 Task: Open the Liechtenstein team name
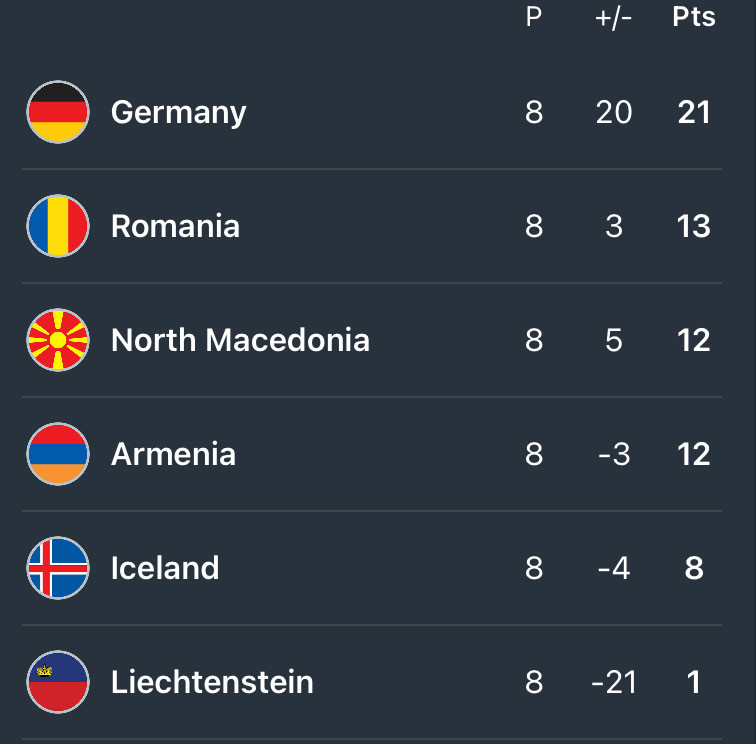point(212,682)
